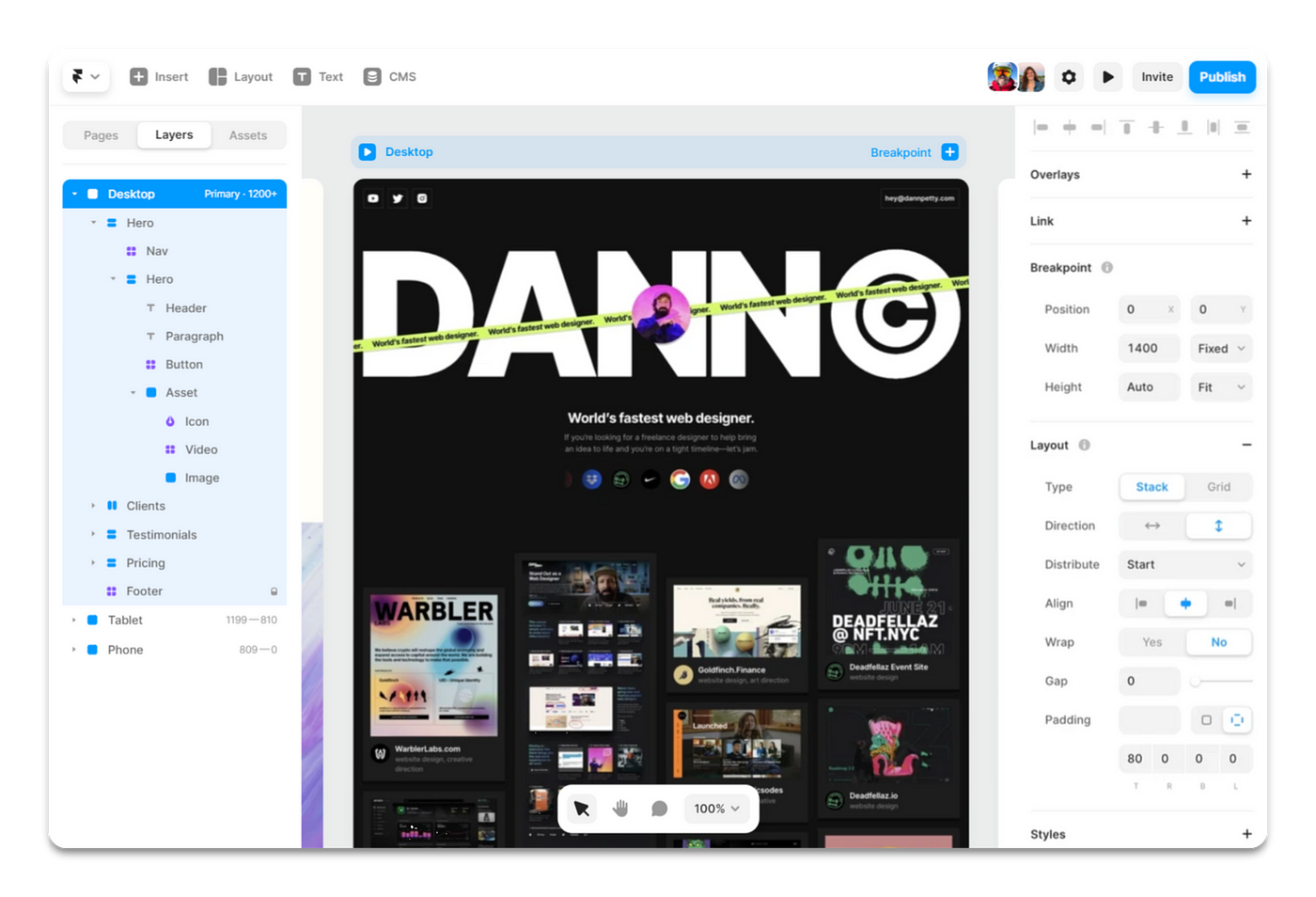Select the Icon layer
Viewport: 1316px width, 897px height.
coord(175,421)
